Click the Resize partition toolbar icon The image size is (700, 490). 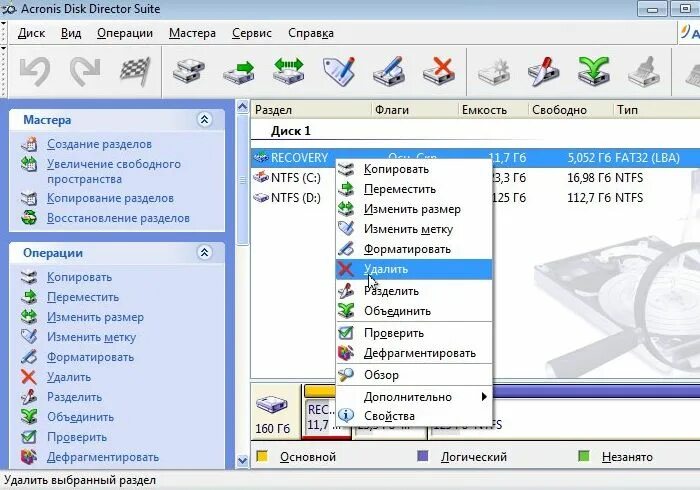(289, 71)
